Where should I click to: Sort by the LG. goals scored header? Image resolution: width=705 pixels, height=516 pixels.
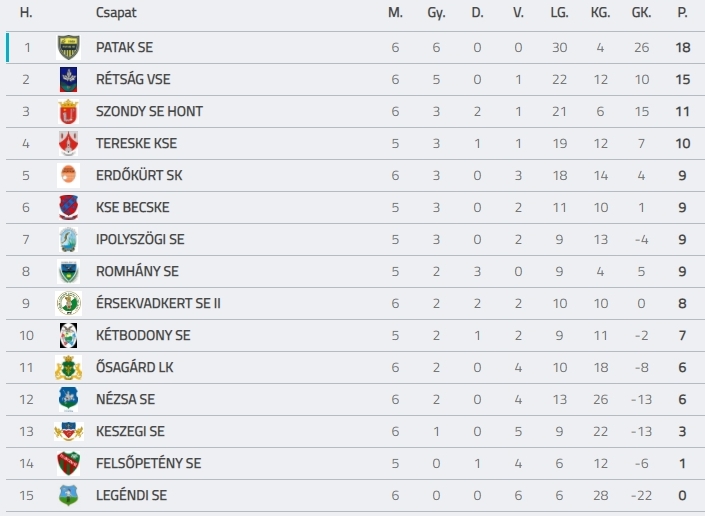pos(559,13)
